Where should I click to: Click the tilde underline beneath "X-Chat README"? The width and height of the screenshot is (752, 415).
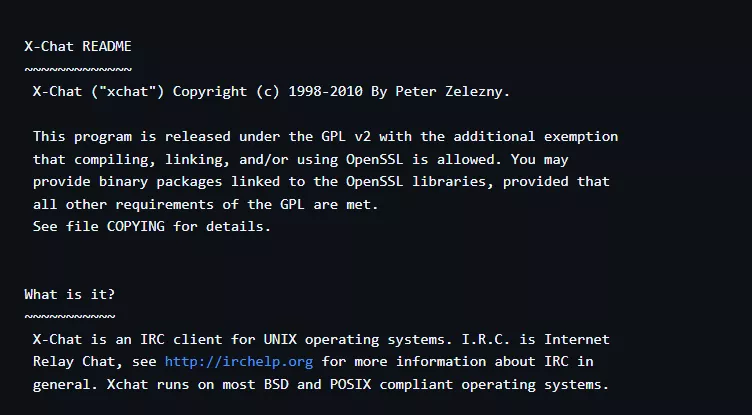pyautogui.click(x=78, y=69)
